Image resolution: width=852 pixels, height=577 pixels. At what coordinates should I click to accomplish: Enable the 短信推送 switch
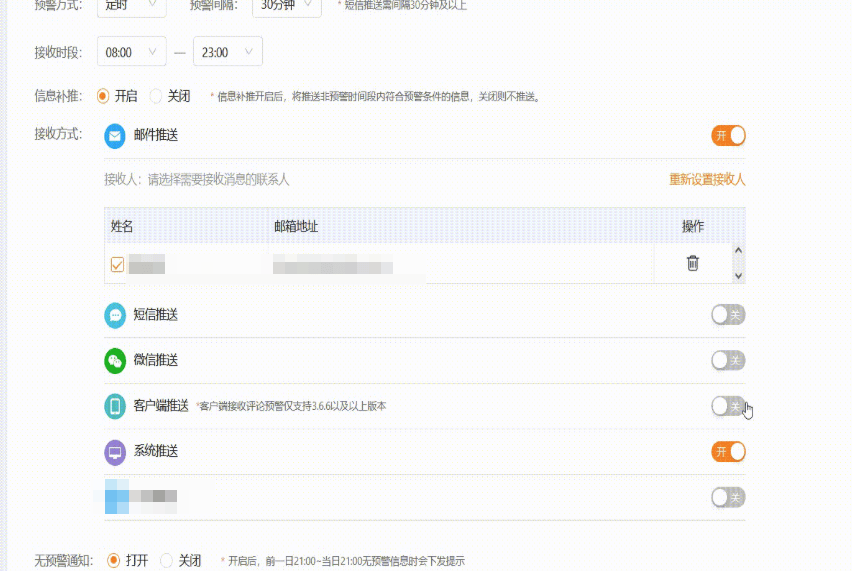728,315
